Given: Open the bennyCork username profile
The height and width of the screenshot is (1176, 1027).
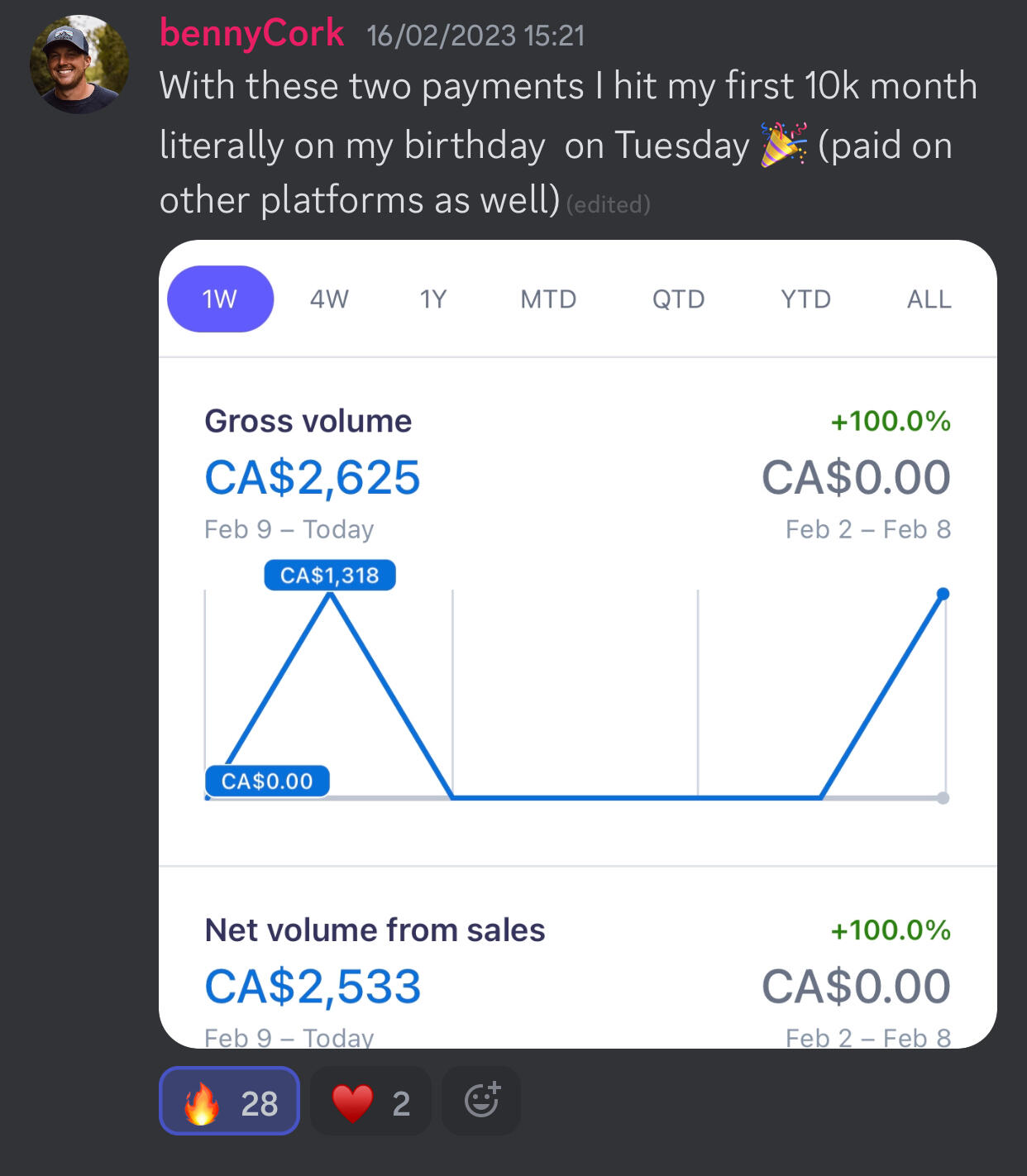Looking at the screenshot, I should 251,33.
